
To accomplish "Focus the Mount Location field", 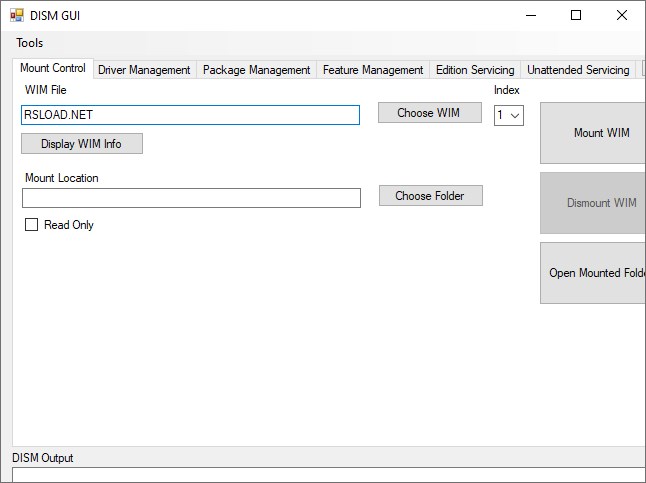I will pos(191,198).
